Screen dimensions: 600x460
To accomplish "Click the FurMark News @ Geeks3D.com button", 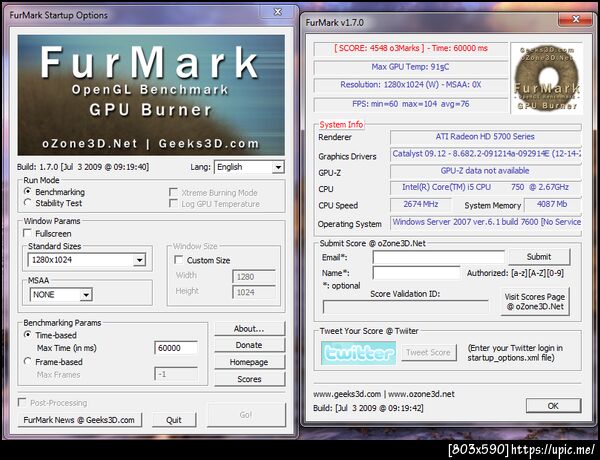I will coord(80,420).
